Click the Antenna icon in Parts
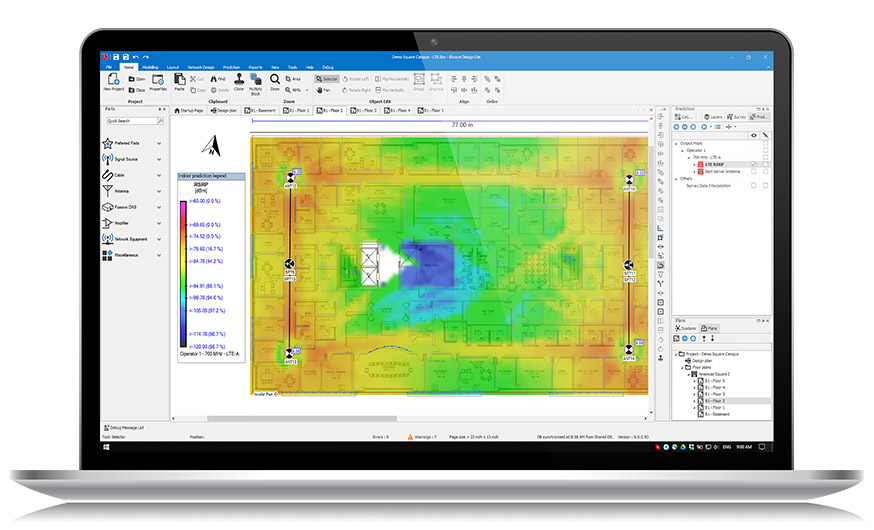 108,191
